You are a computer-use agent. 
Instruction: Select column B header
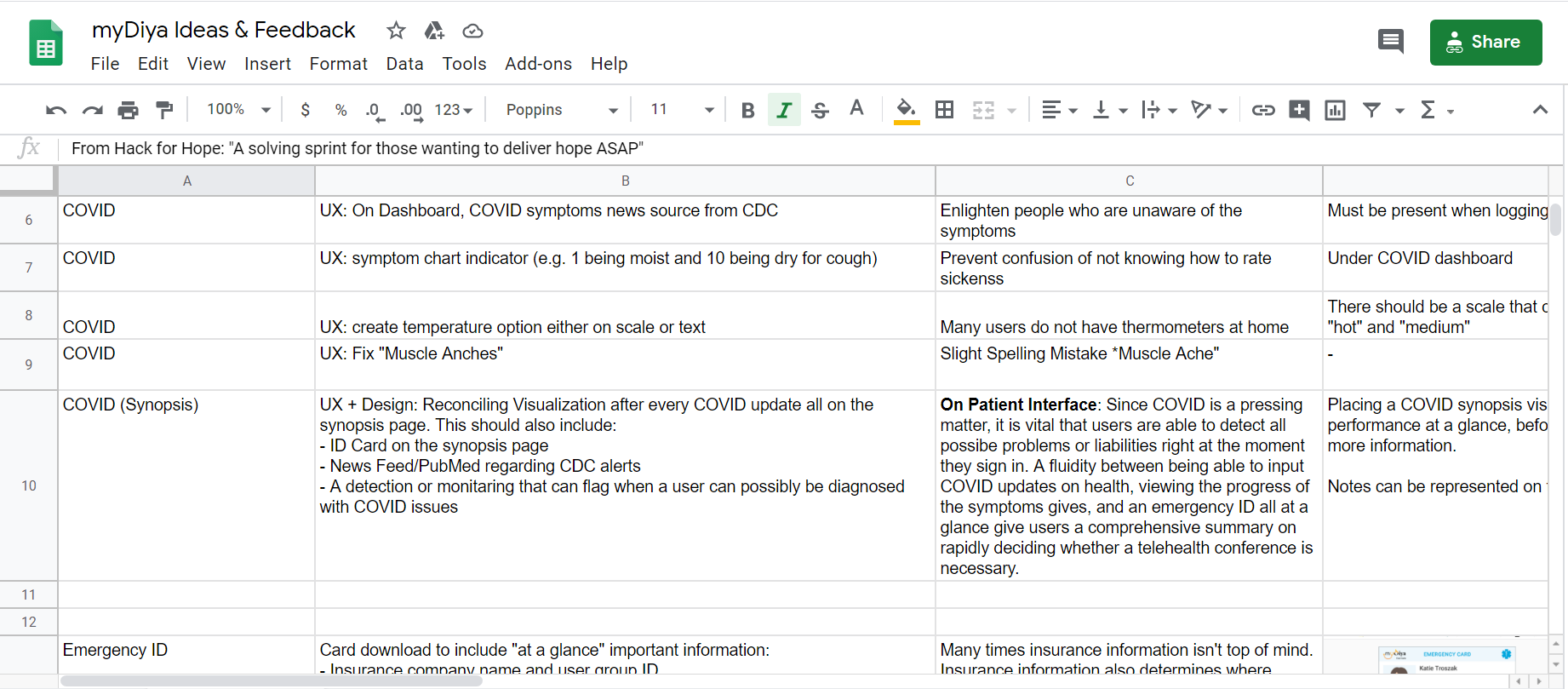pos(625,181)
